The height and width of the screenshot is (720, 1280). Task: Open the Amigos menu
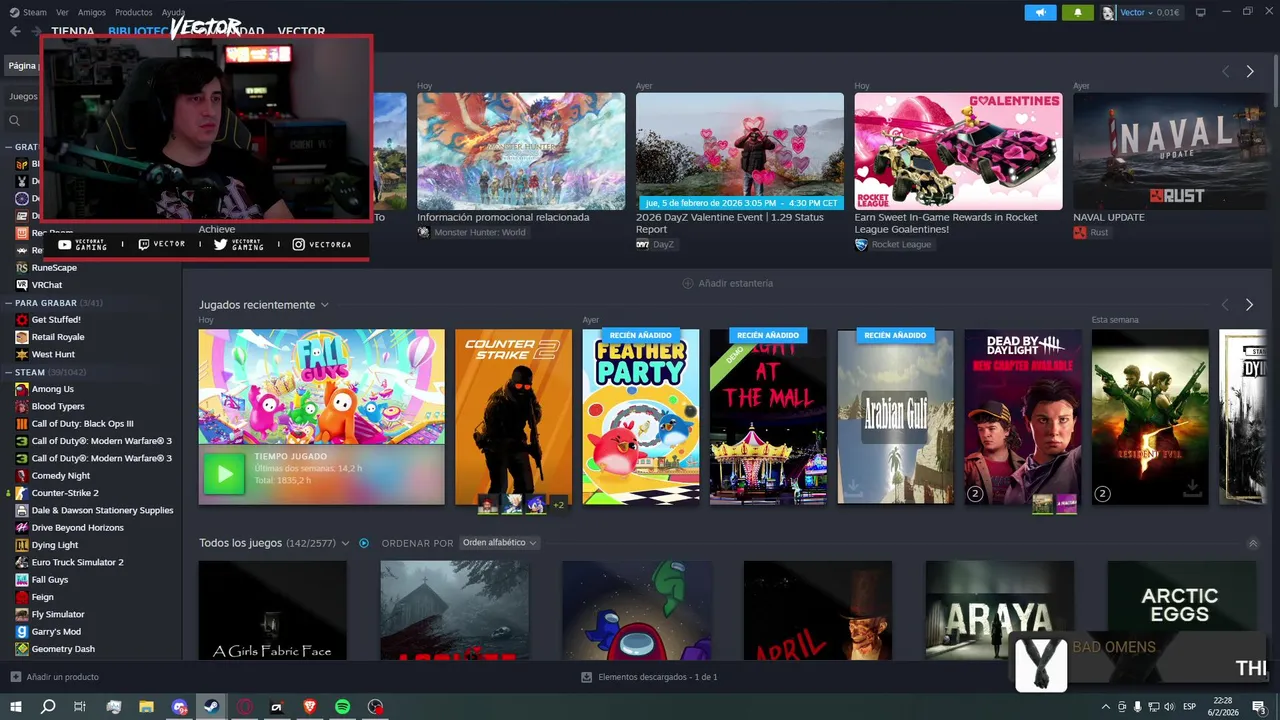coord(92,12)
